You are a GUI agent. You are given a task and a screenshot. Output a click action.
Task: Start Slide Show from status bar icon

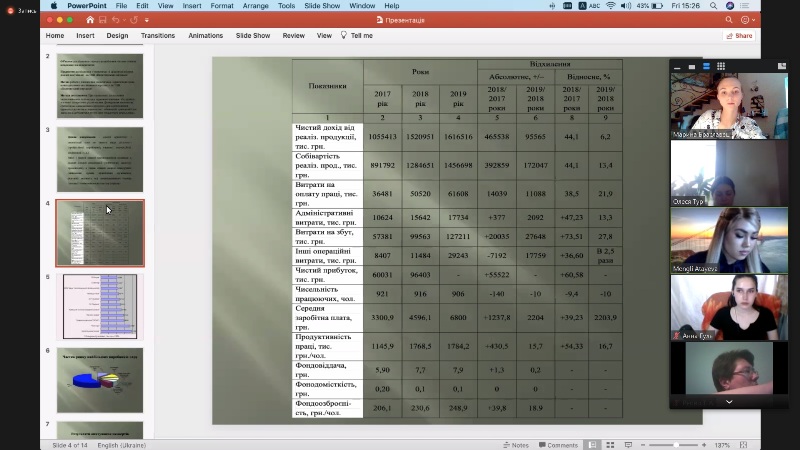[x=628, y=445]
